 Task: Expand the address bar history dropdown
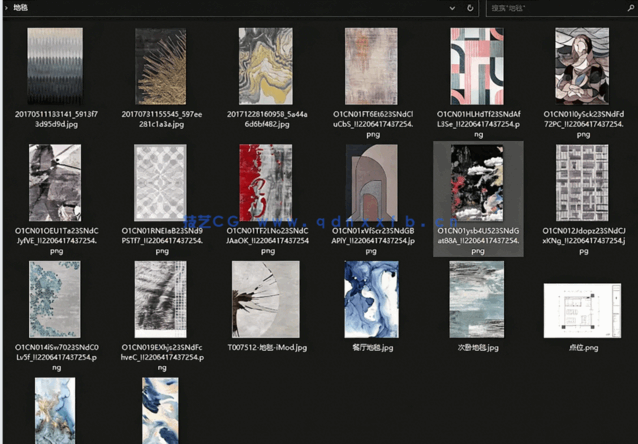pos(452,8)
